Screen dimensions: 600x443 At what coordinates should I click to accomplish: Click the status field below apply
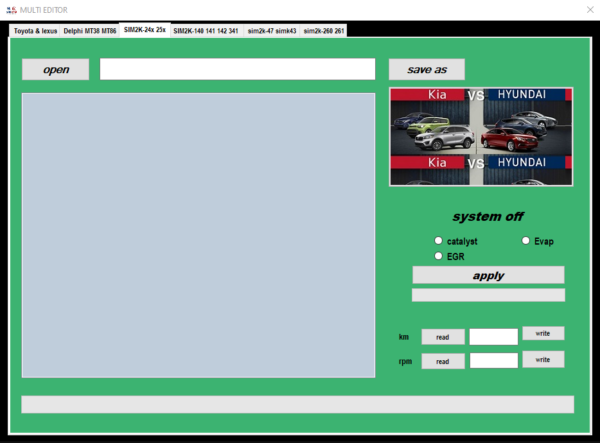pyautogui.click(x=488, y=295)
